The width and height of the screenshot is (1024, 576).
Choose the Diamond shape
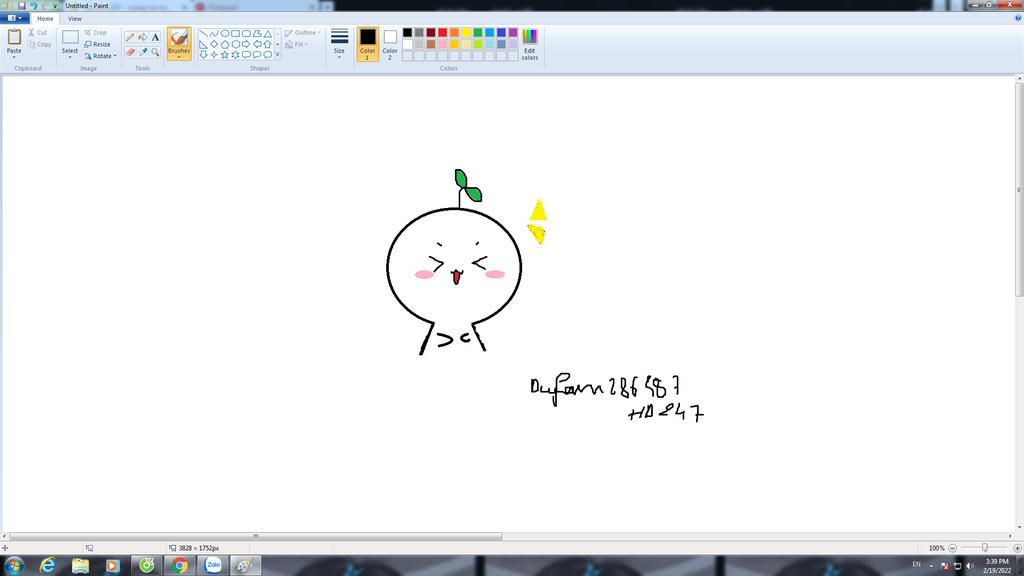click(x=214, y=44)
